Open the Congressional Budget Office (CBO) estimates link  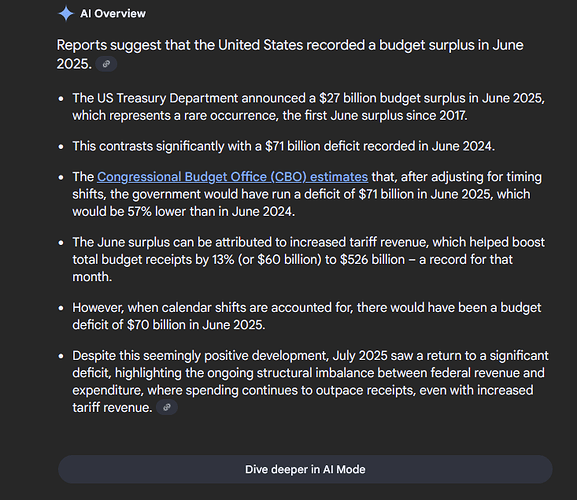232,177
